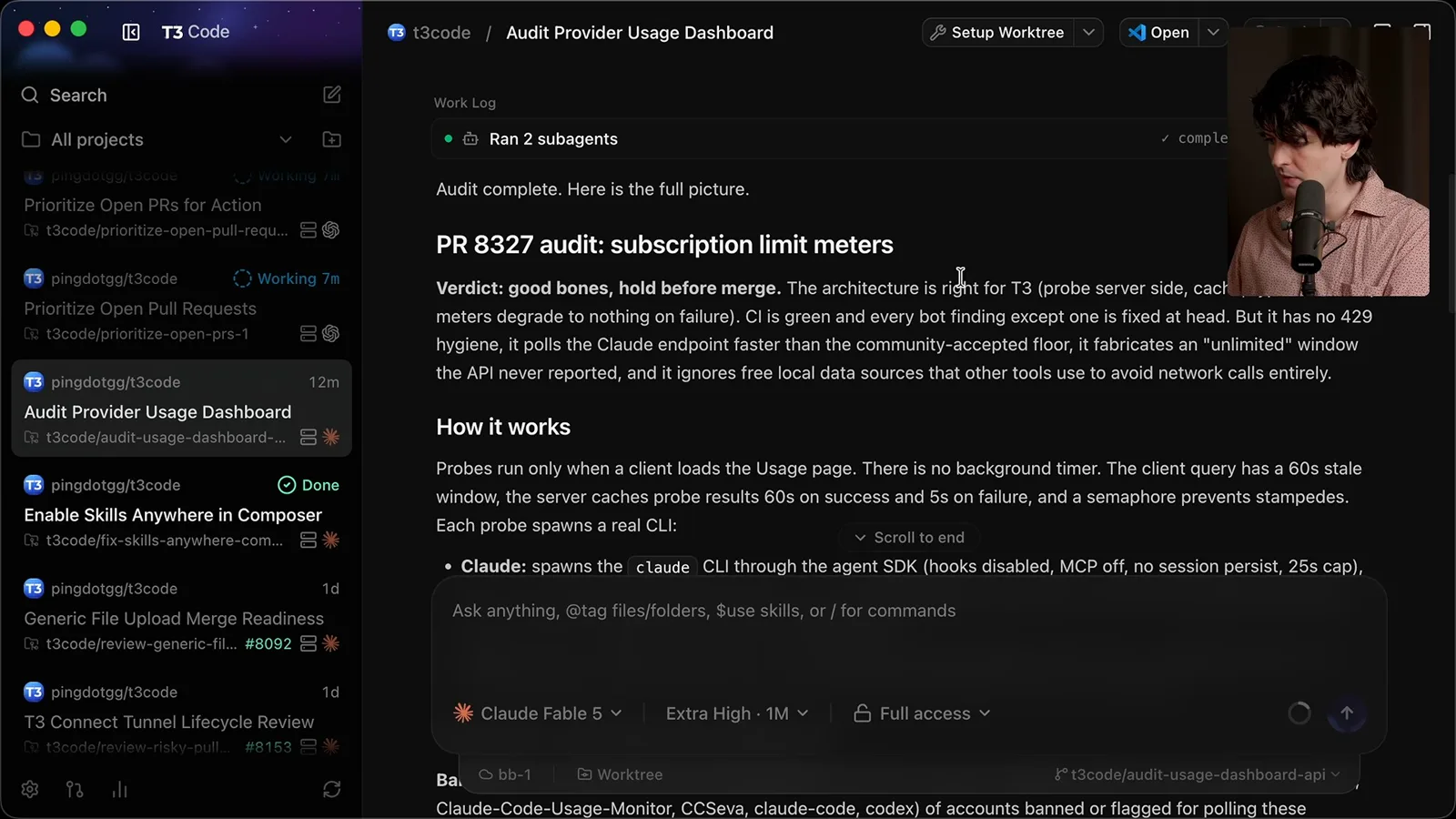Open the Extra High · 1M effort dropdown

737,713
